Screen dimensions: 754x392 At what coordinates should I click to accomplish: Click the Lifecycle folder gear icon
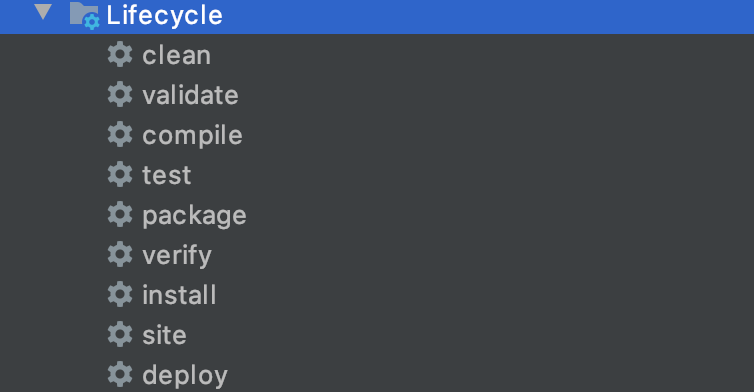point(84,15)
